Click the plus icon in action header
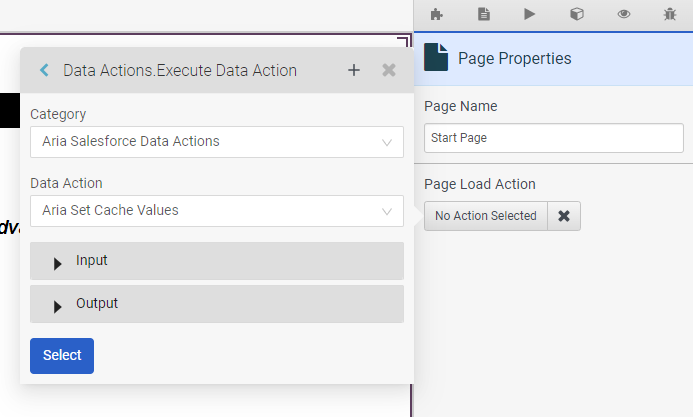 pyautogui.click(x=353, y=70)
